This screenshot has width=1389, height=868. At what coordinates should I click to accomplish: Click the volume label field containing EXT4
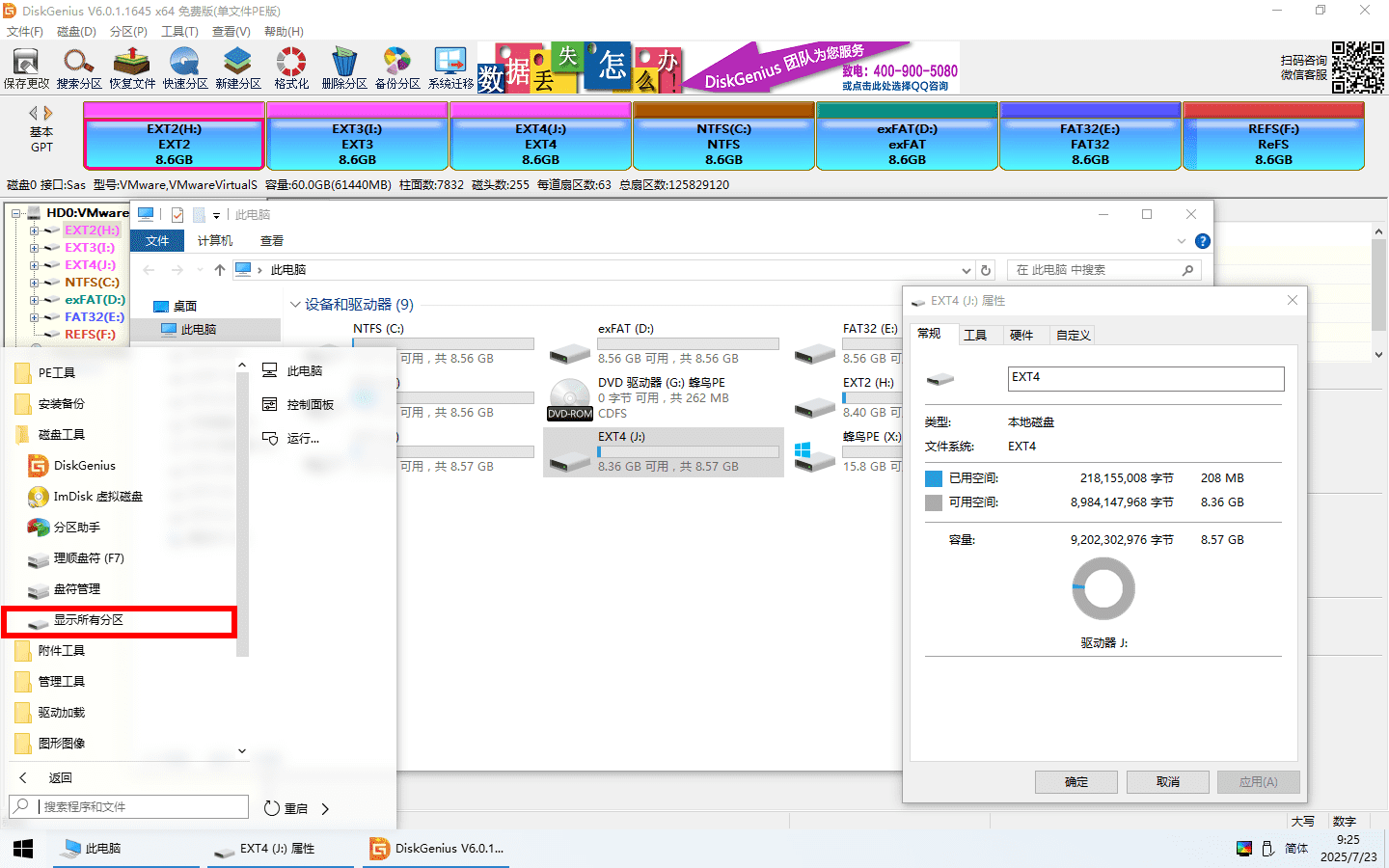[1146, 378]
